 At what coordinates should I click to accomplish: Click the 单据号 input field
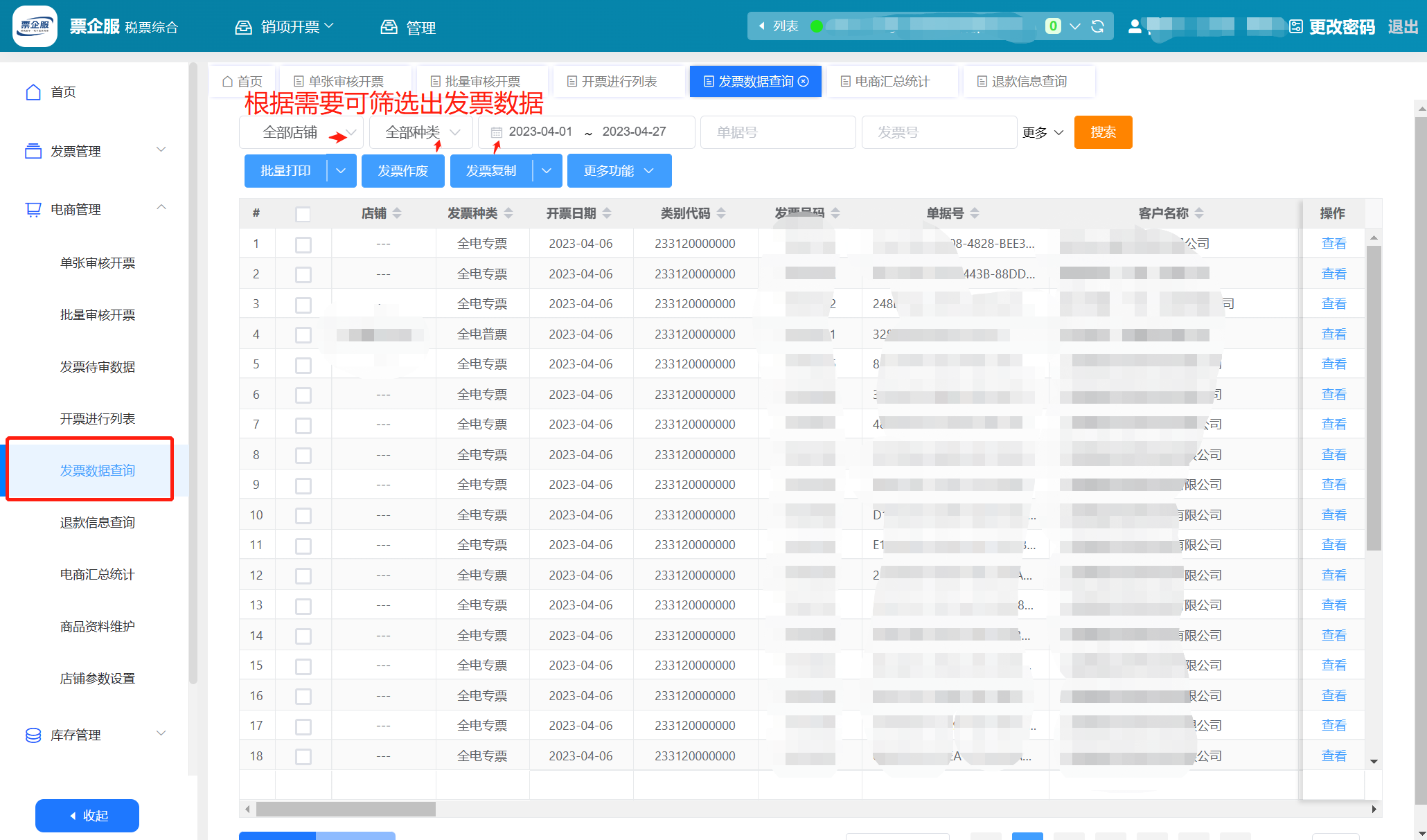pyautogui.click(x=778, y=132)
